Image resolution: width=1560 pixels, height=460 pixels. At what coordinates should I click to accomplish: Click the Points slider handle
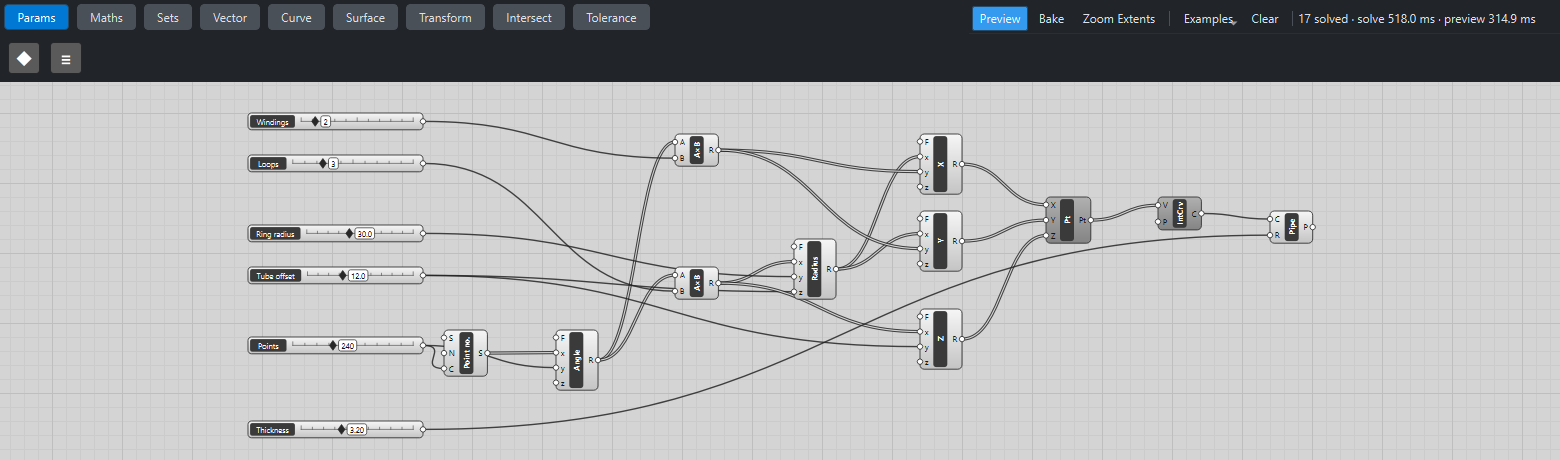pyautogui.click(x=334, y=345)
